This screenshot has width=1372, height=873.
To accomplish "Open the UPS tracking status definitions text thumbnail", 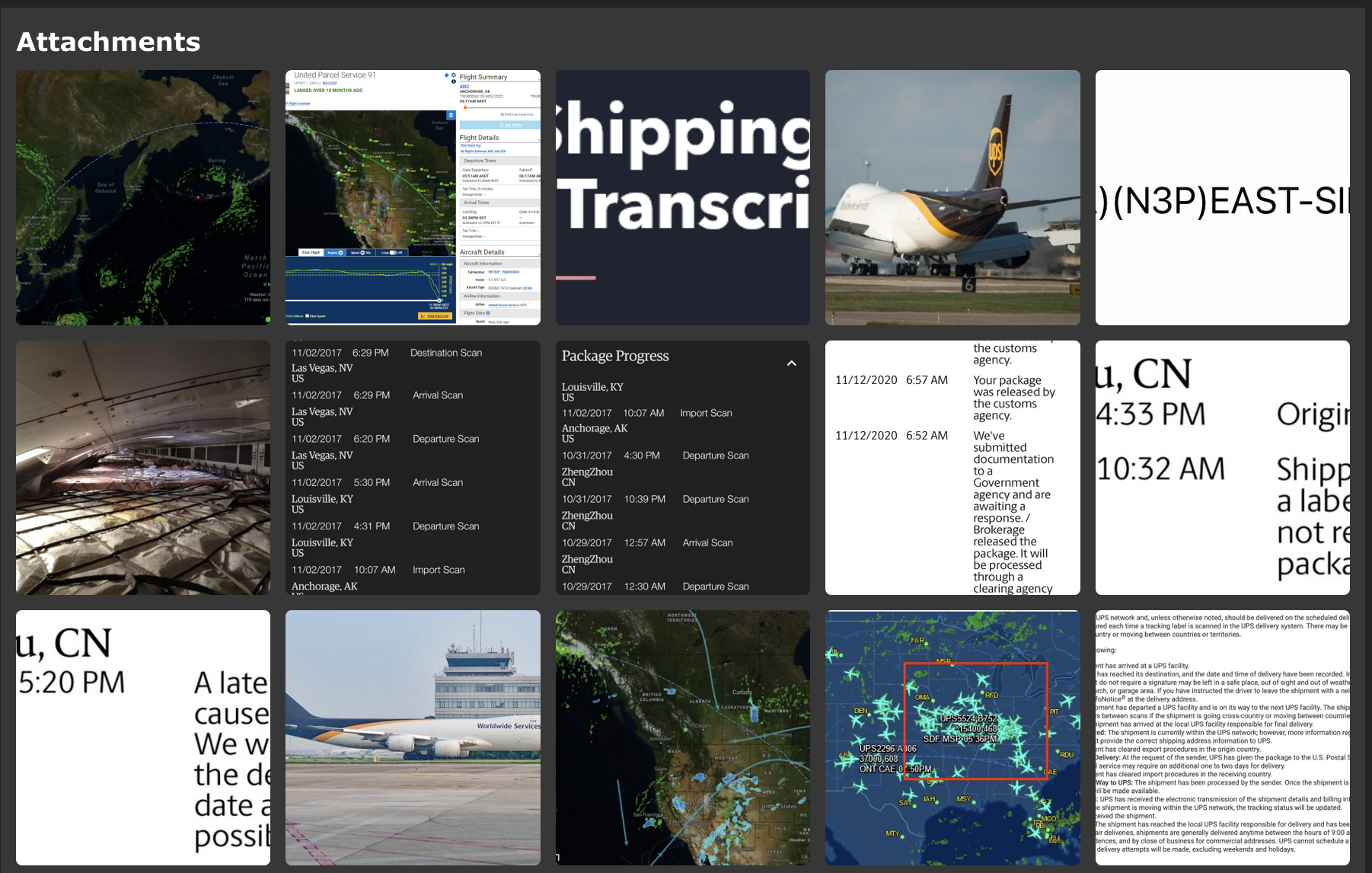I will point(1223,737).
